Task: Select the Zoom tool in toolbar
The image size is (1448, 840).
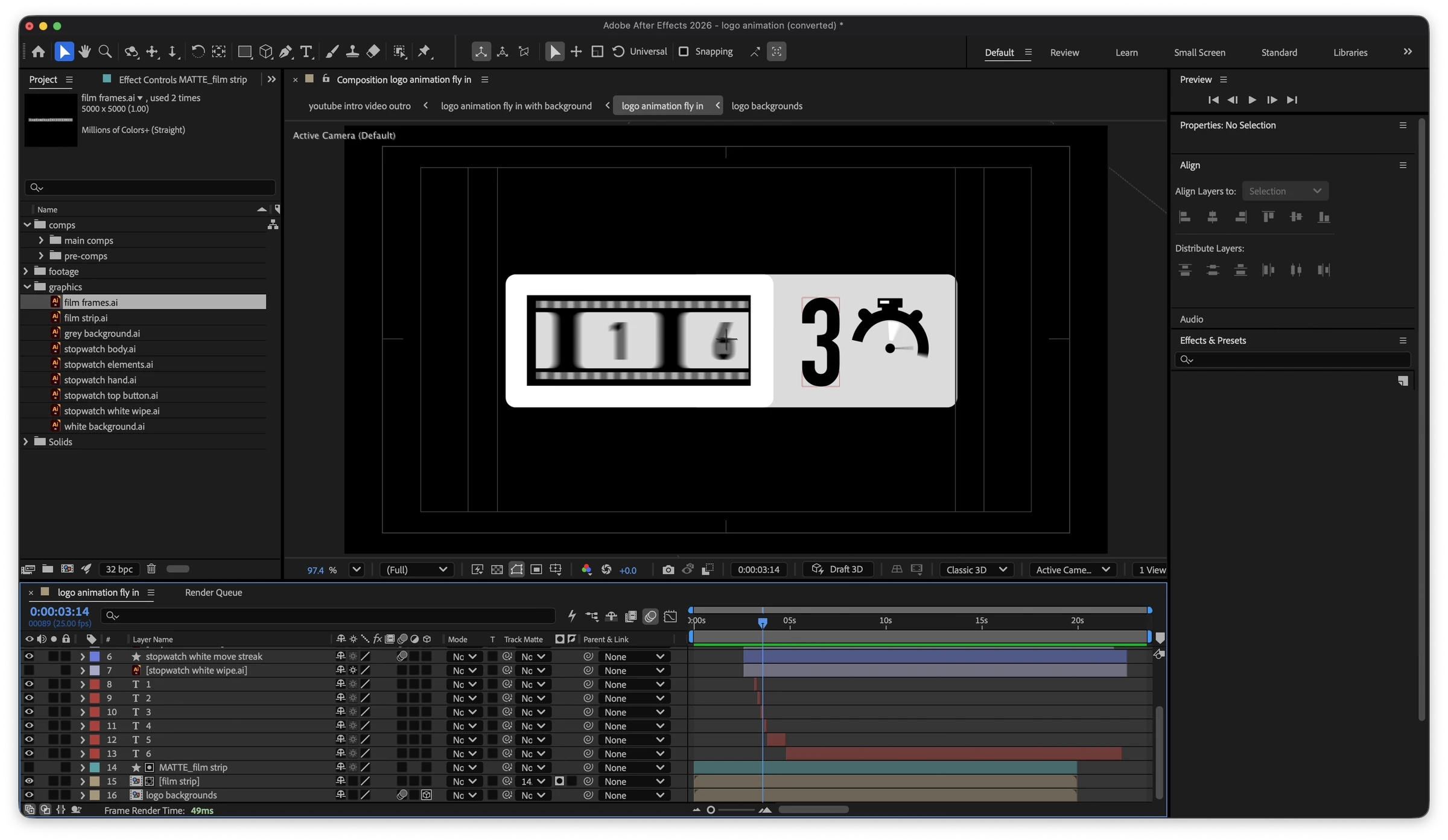Action: [x=105, y=52]
